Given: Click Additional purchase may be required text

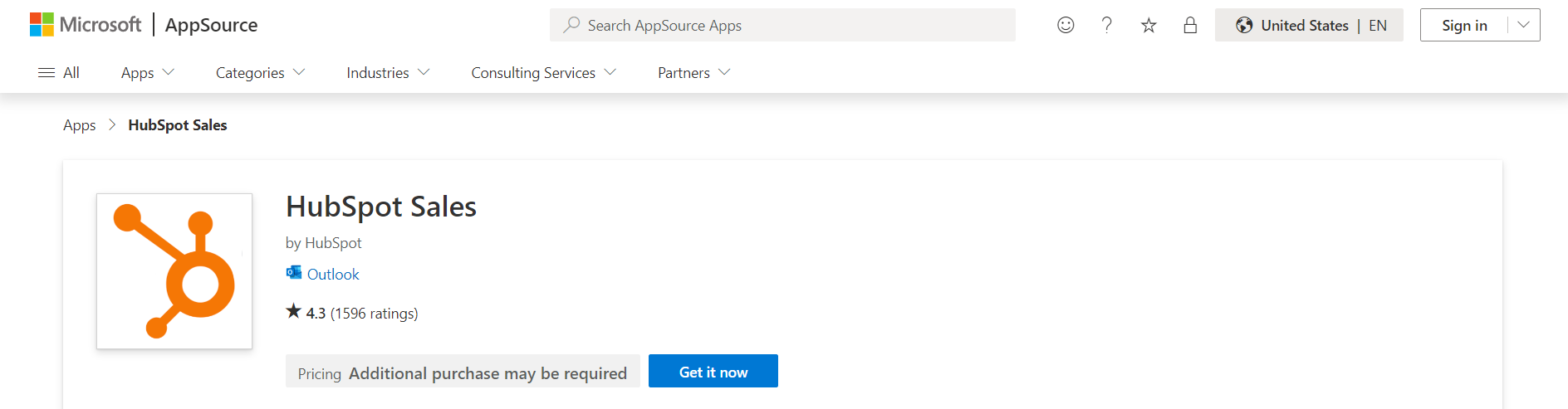Looking at the screenshot, I should tap(488, 373).
